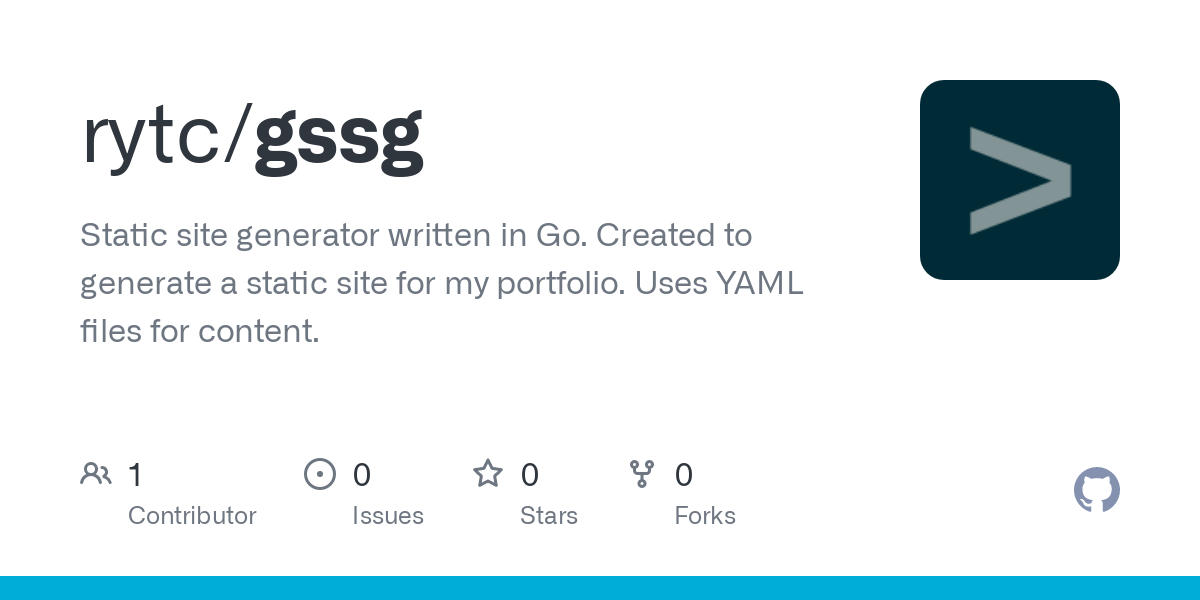
Task: Click the "Contributor" label
Action: coord(192,516)
